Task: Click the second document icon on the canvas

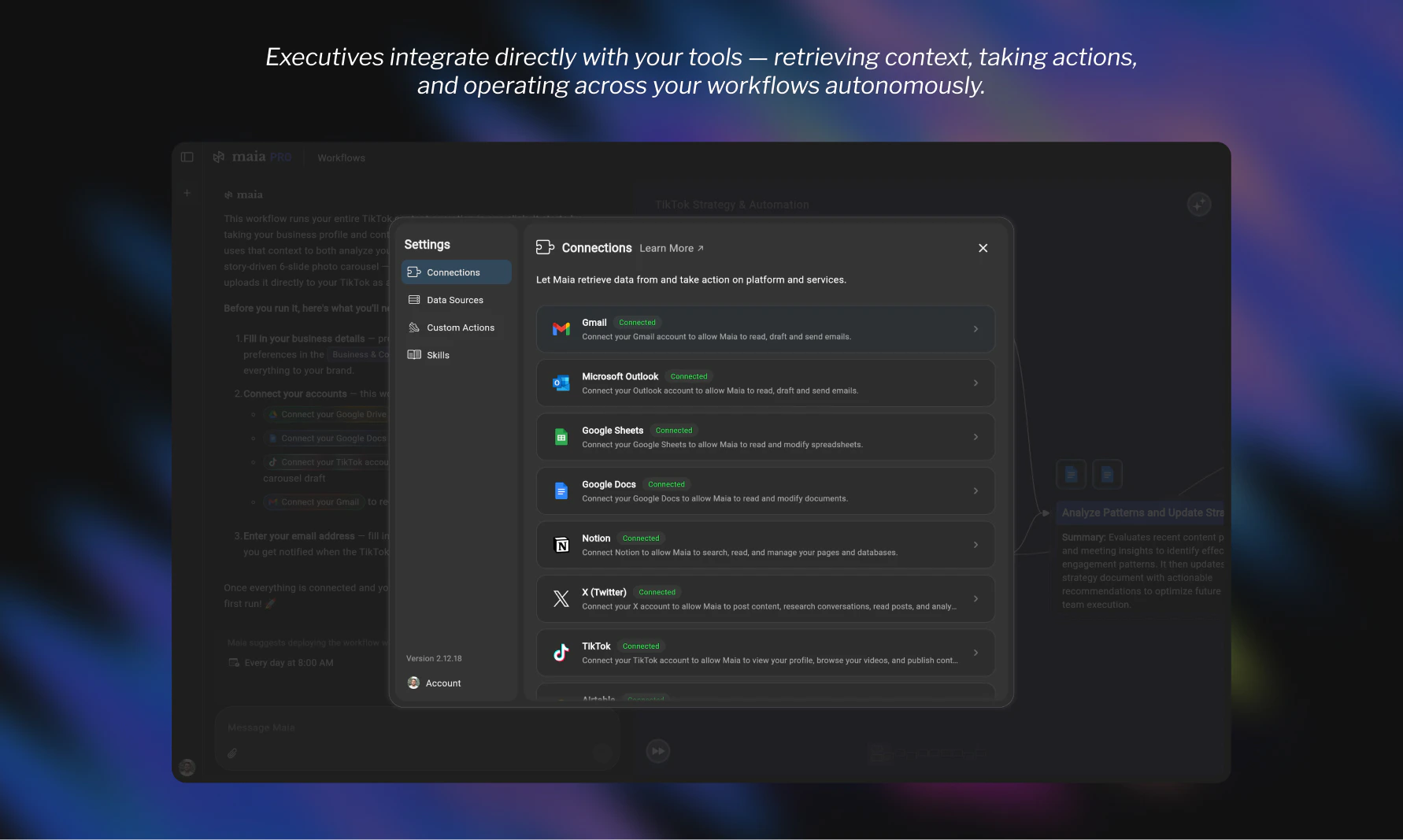Action: click(x=1107, y=475)
